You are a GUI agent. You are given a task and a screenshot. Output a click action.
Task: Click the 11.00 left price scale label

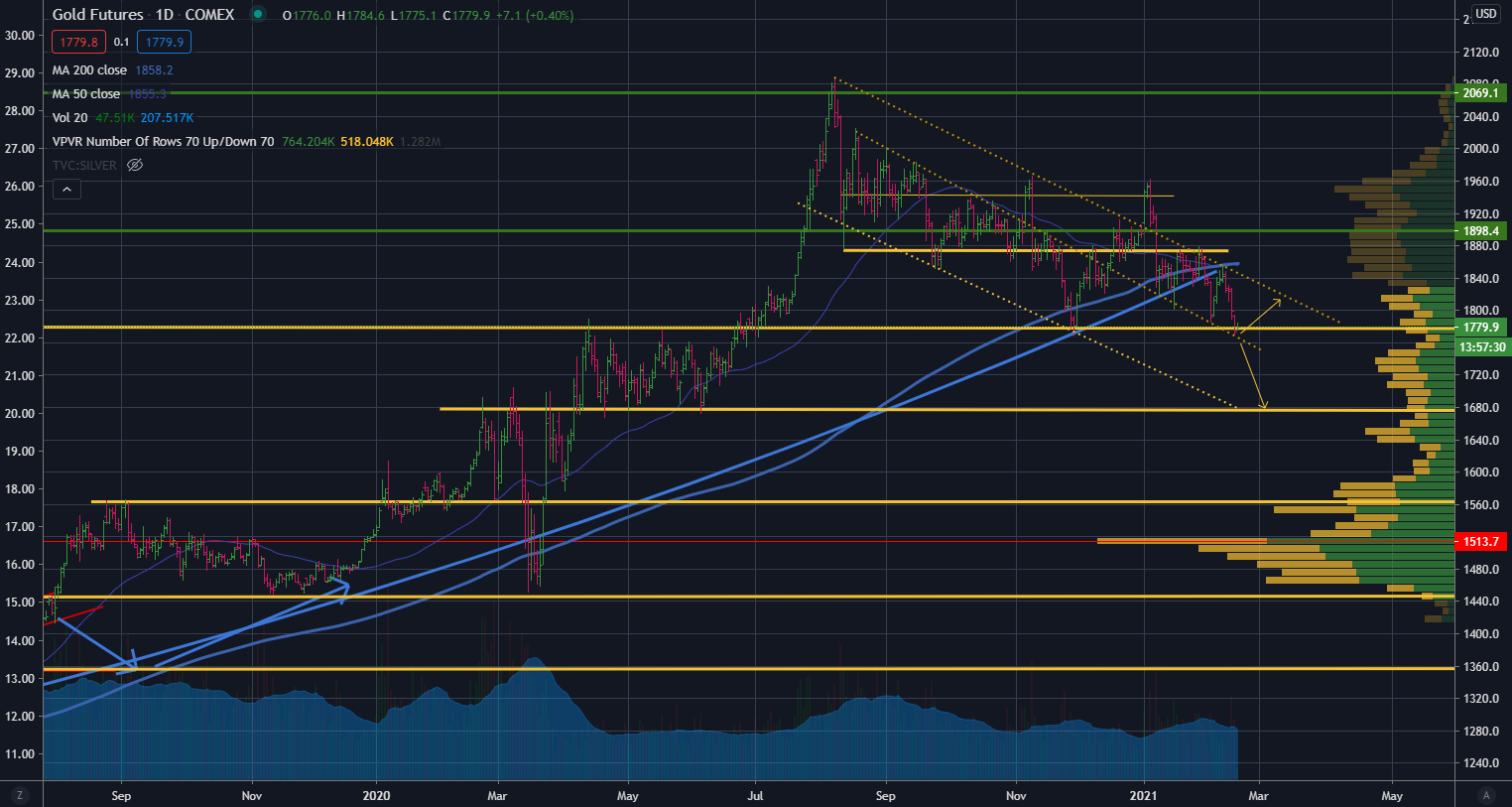coord(20,753)
